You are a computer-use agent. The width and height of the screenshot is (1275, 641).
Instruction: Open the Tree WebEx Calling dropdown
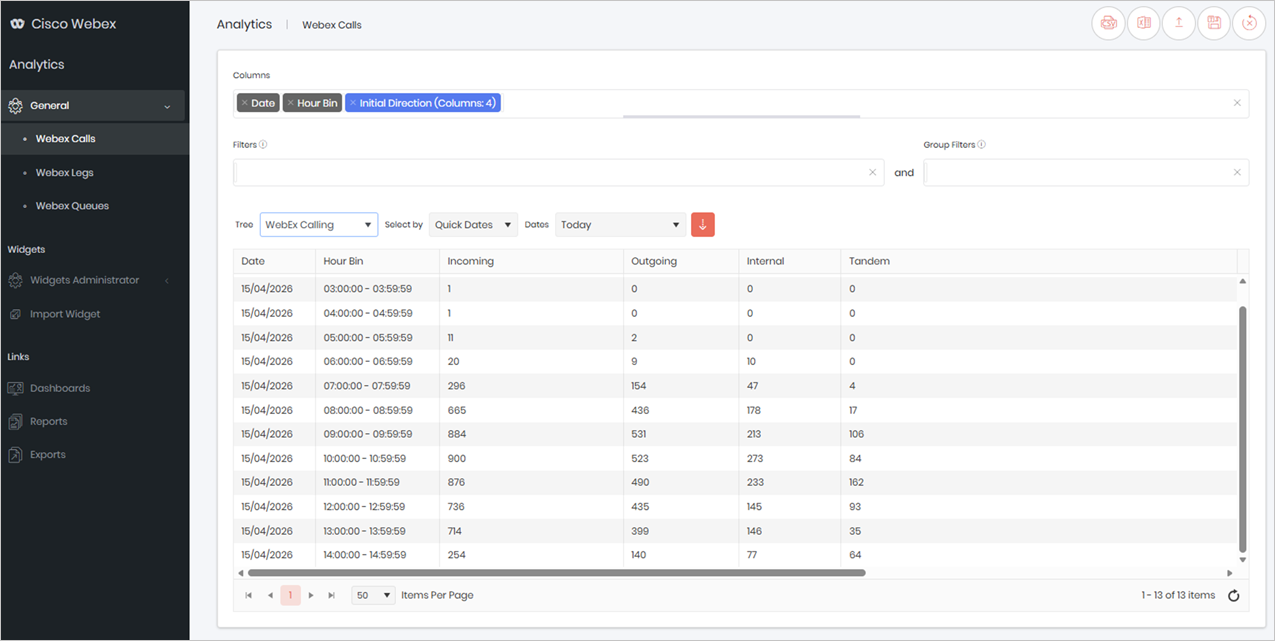(x=319, y=225)
